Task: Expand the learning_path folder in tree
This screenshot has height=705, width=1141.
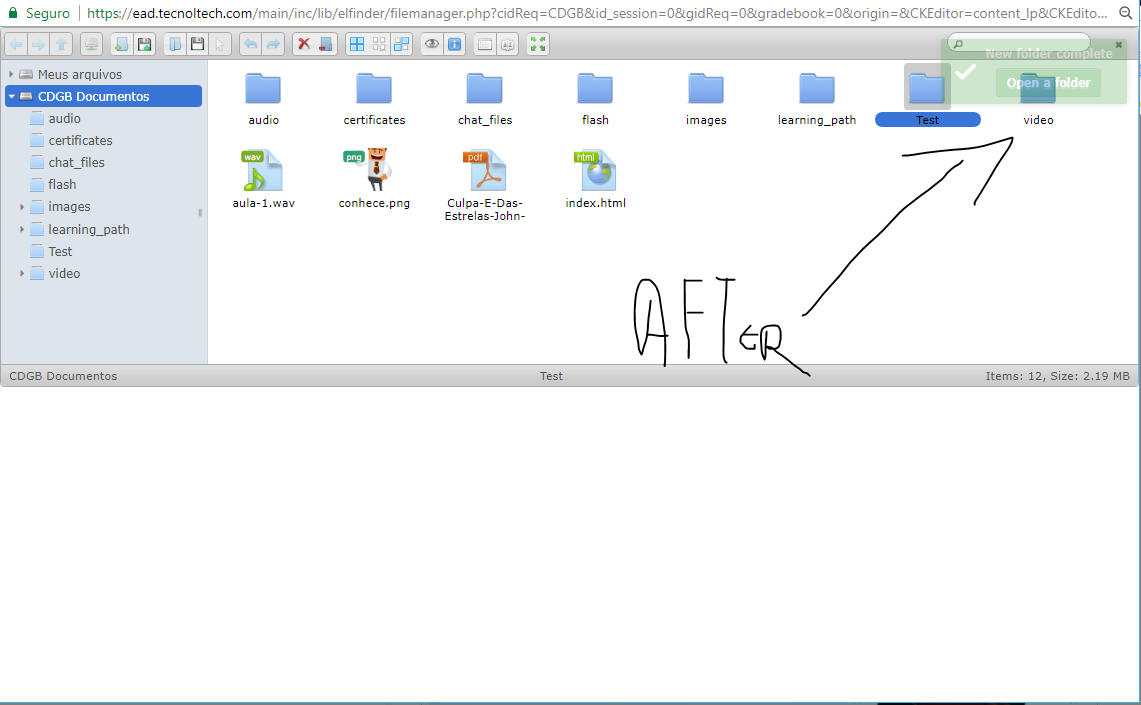Action: [x=22, y=229]
